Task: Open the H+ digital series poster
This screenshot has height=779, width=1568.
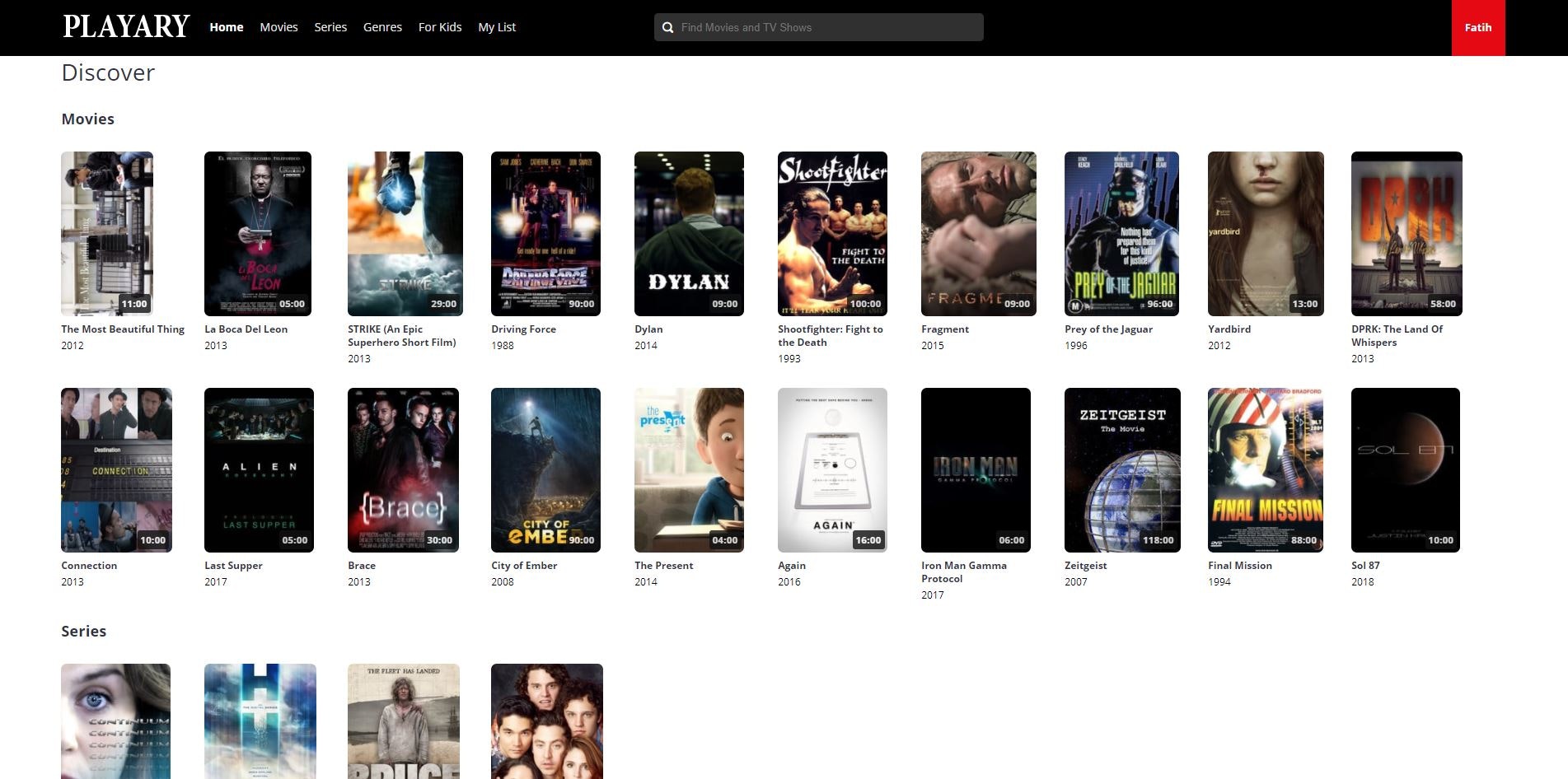Action: tap(260, 721)
